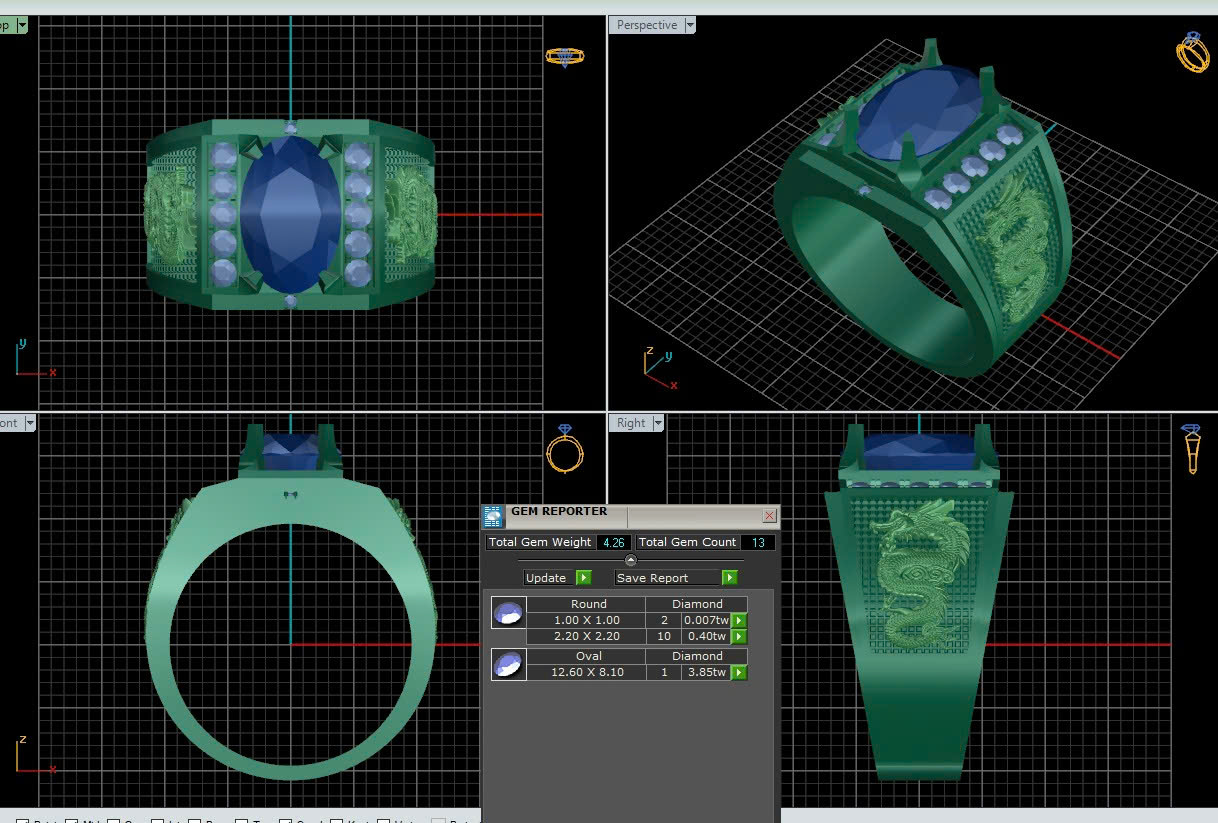
Task: Close the Gem Reporter panel
Action: 769,515
